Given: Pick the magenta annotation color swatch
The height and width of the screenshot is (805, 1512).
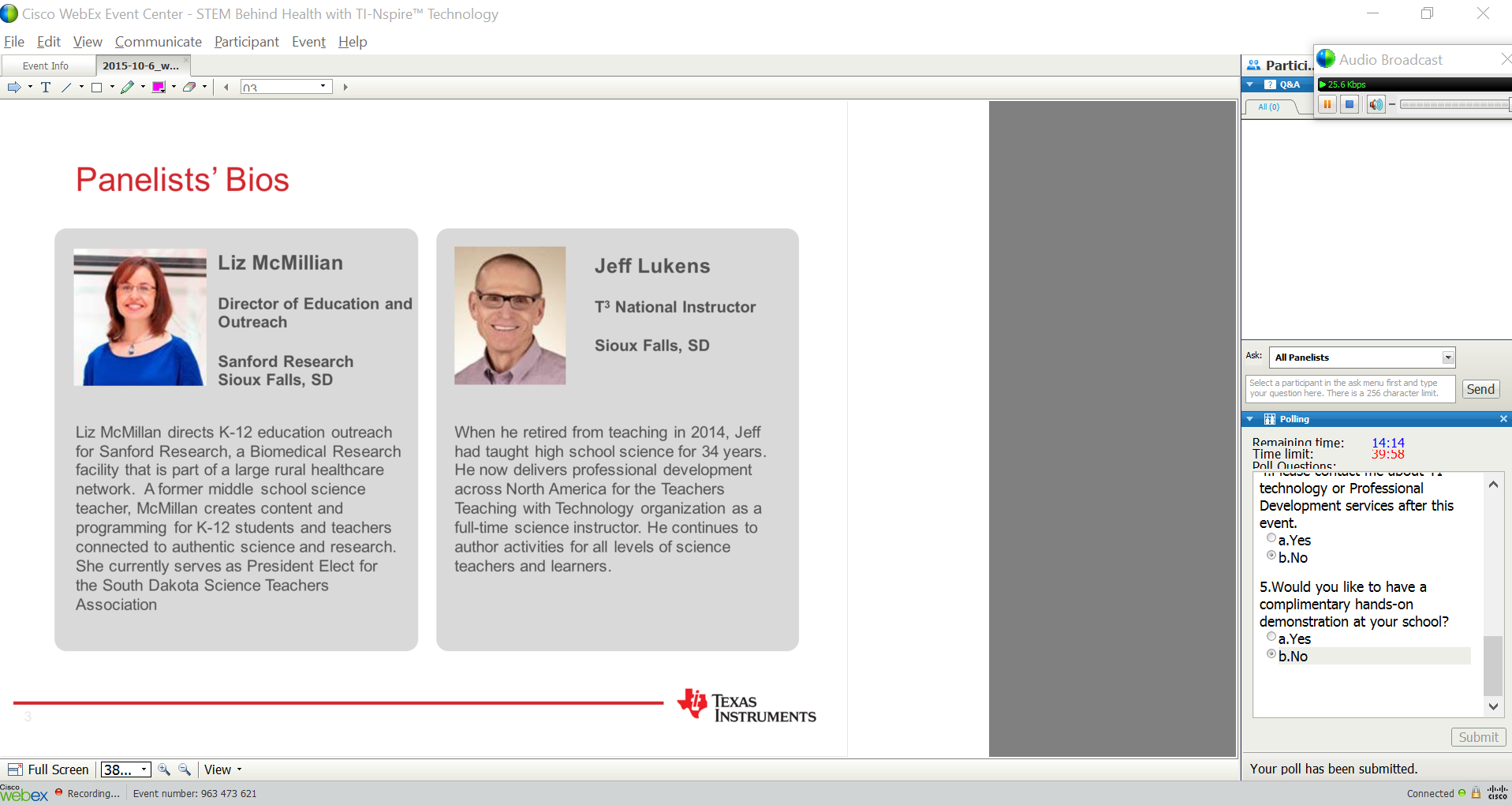Looking at the screenshot, I should coord(159,87).
